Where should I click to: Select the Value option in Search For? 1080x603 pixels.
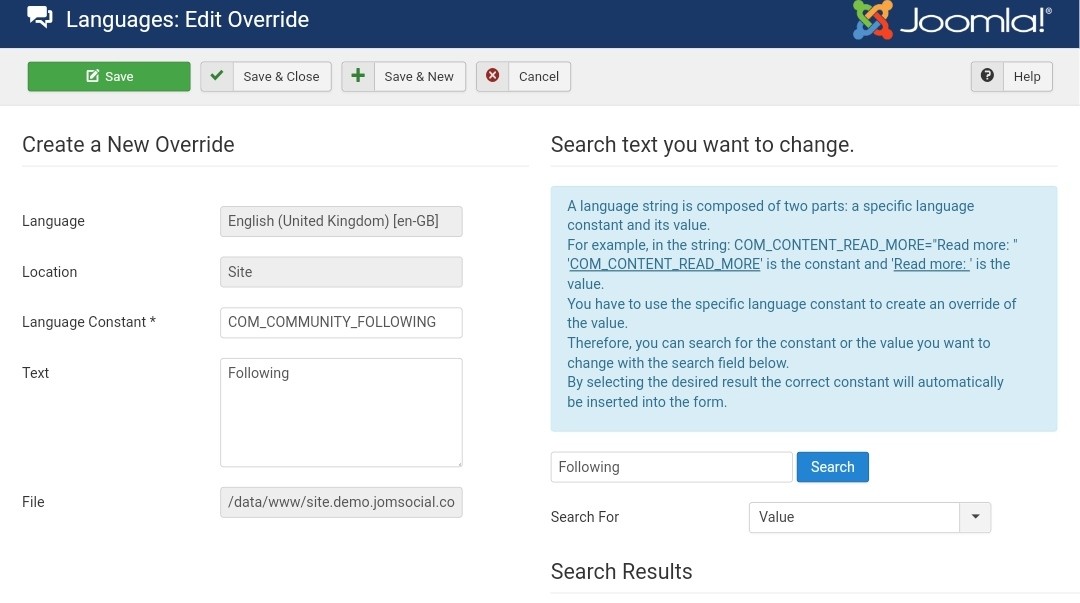coord(854,517)
